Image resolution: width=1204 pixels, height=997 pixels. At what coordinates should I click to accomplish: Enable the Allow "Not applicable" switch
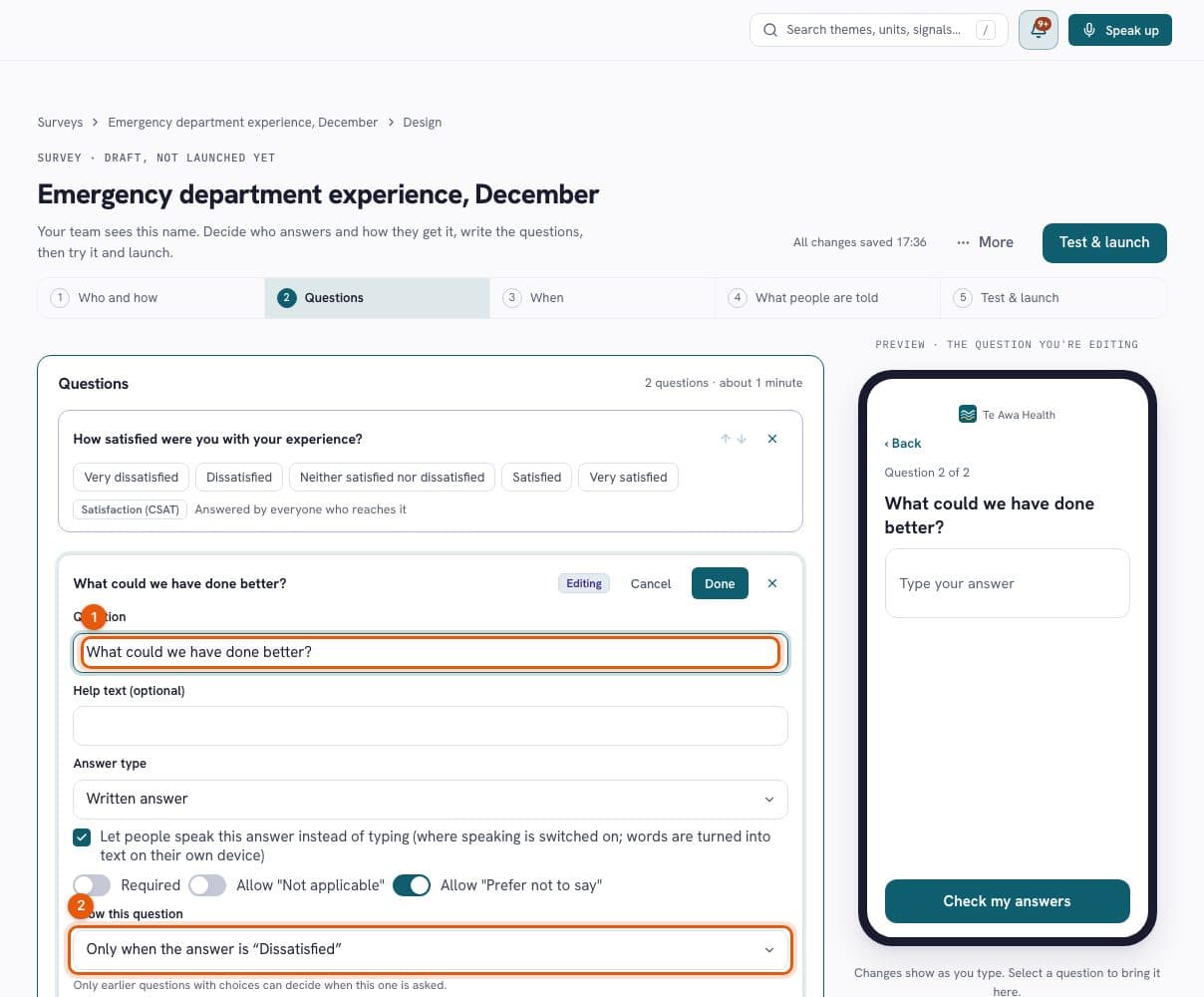pyautogui.click(x=207, y=885)
